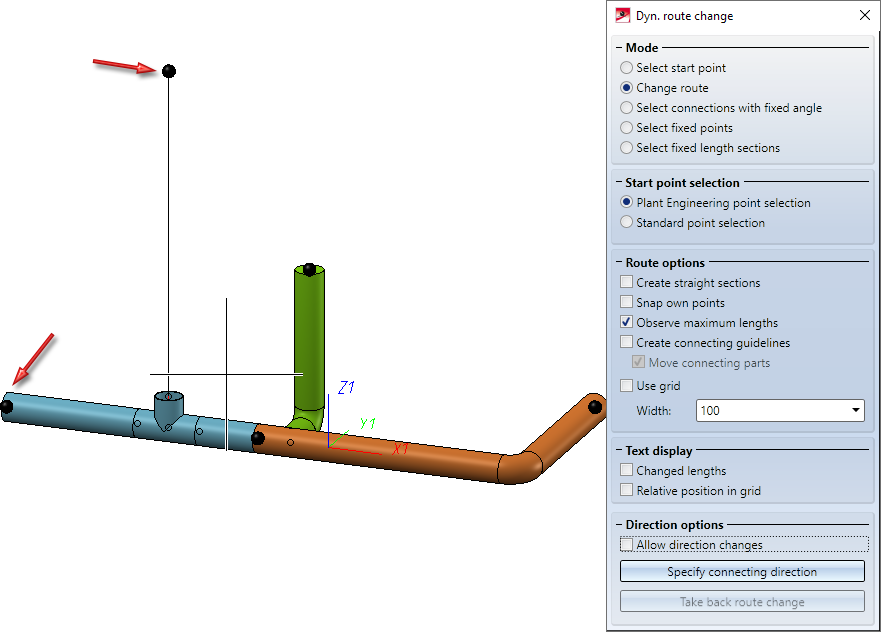
Task: Collapse the Text display section
Action: coord(619,451)
